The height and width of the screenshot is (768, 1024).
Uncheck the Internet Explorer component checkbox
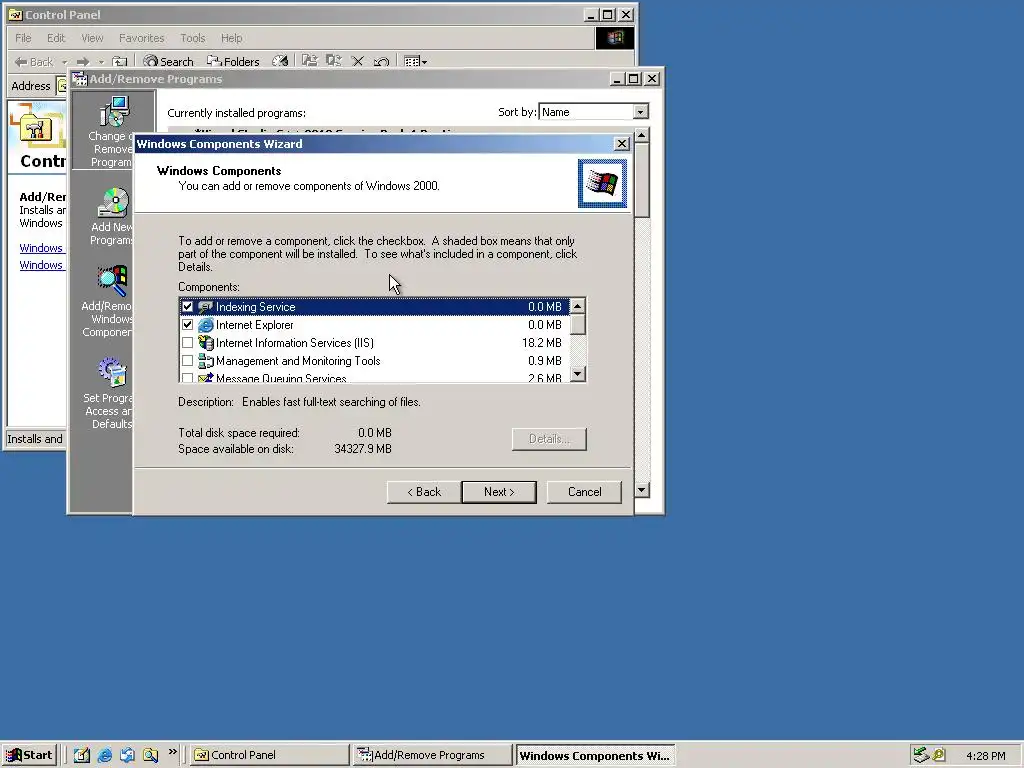[187, 325]
